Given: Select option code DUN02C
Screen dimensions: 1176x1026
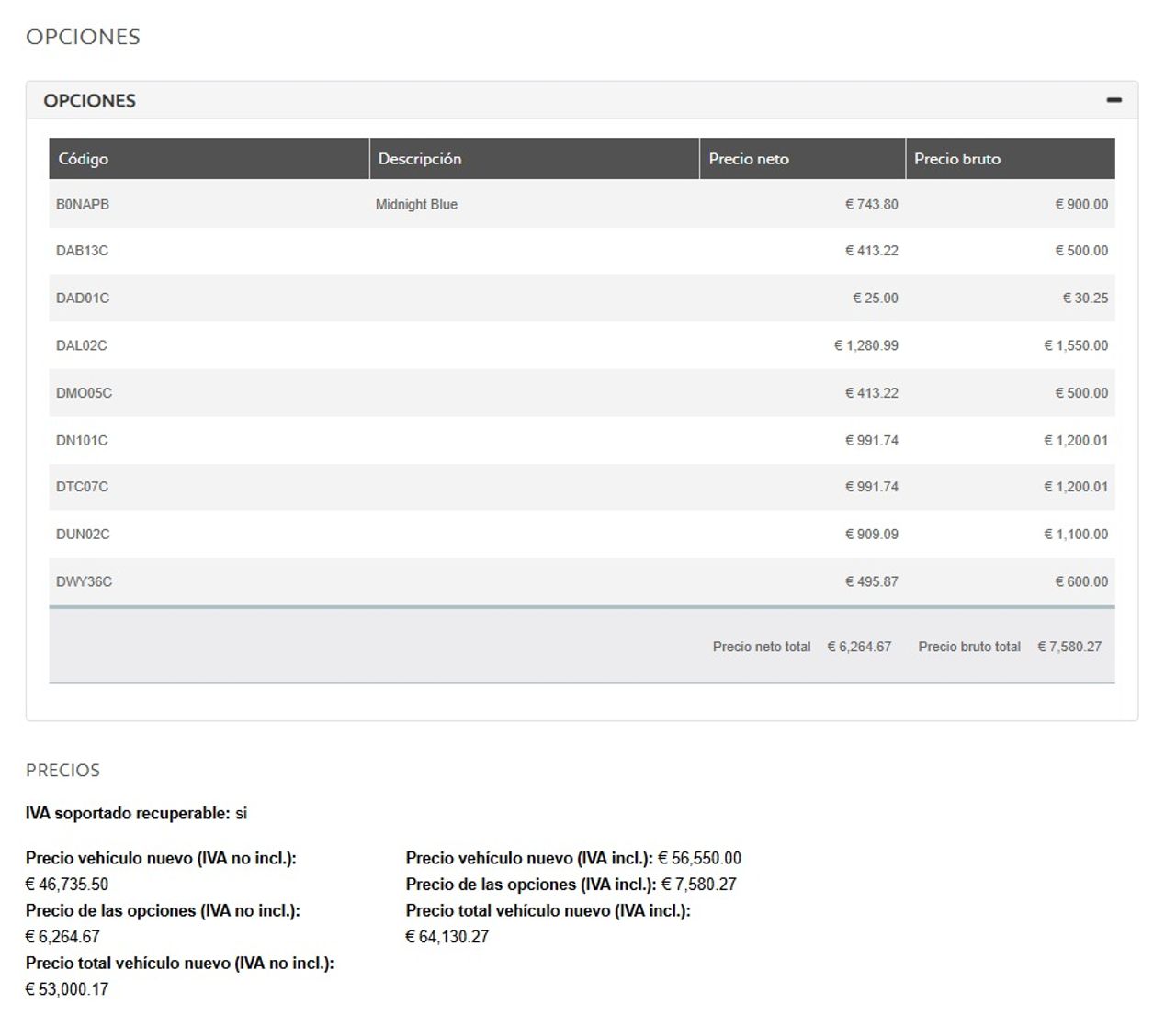Looking at the screenshot, I should coord(83,535).
